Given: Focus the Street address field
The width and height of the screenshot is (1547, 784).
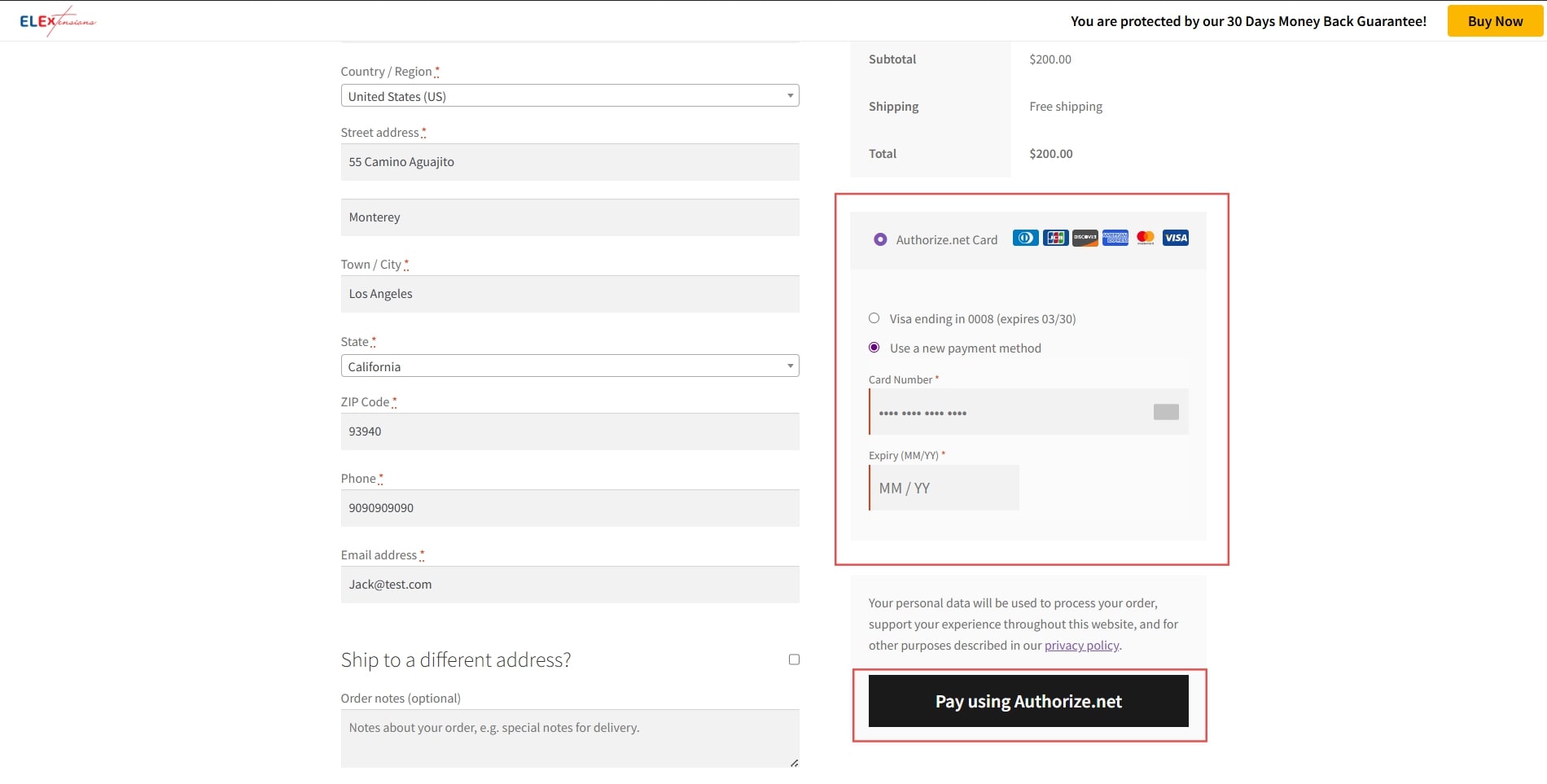Looking at the screenshot, I should tap(570, 162).
